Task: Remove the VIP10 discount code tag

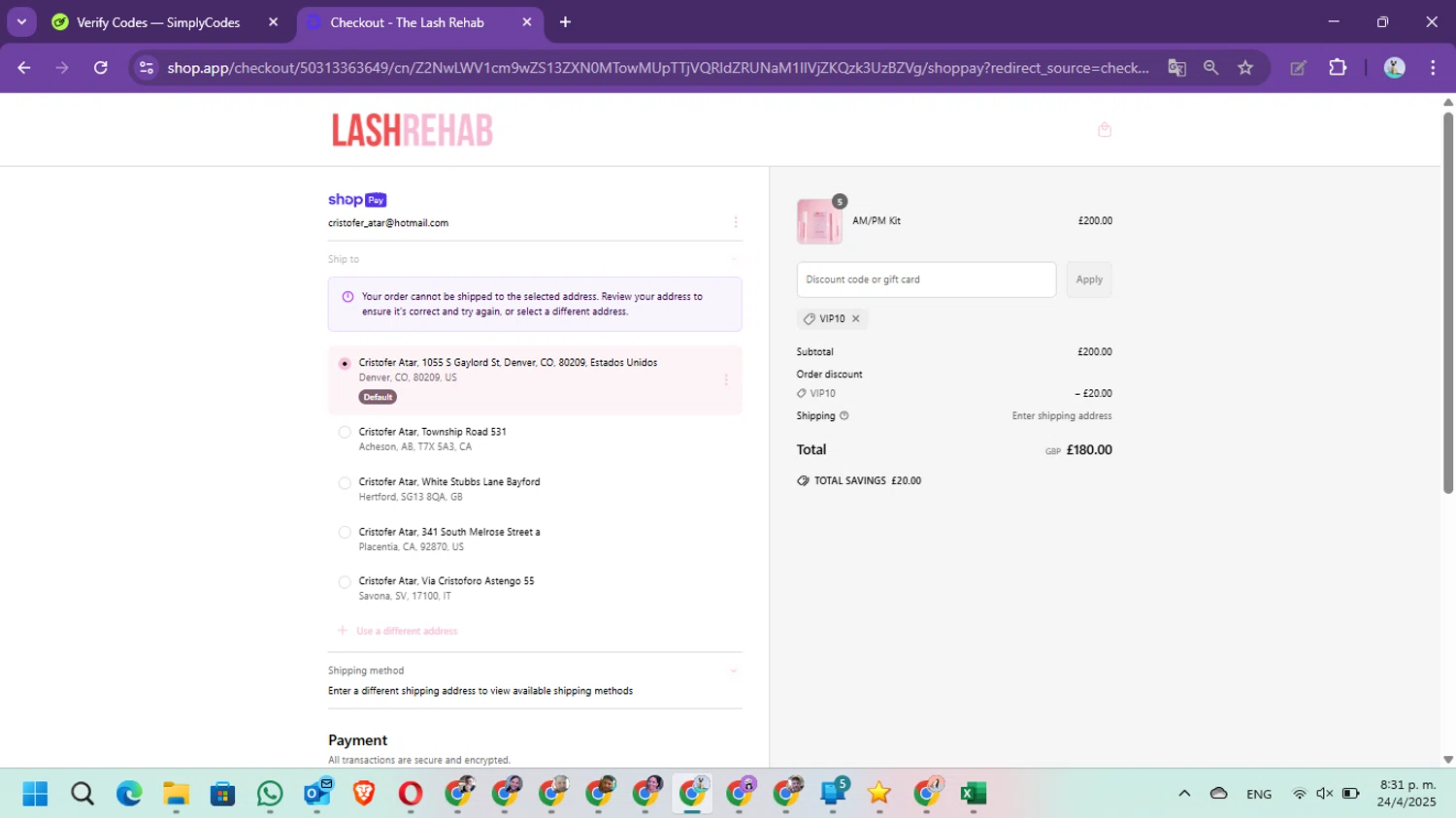Action: 855,319
